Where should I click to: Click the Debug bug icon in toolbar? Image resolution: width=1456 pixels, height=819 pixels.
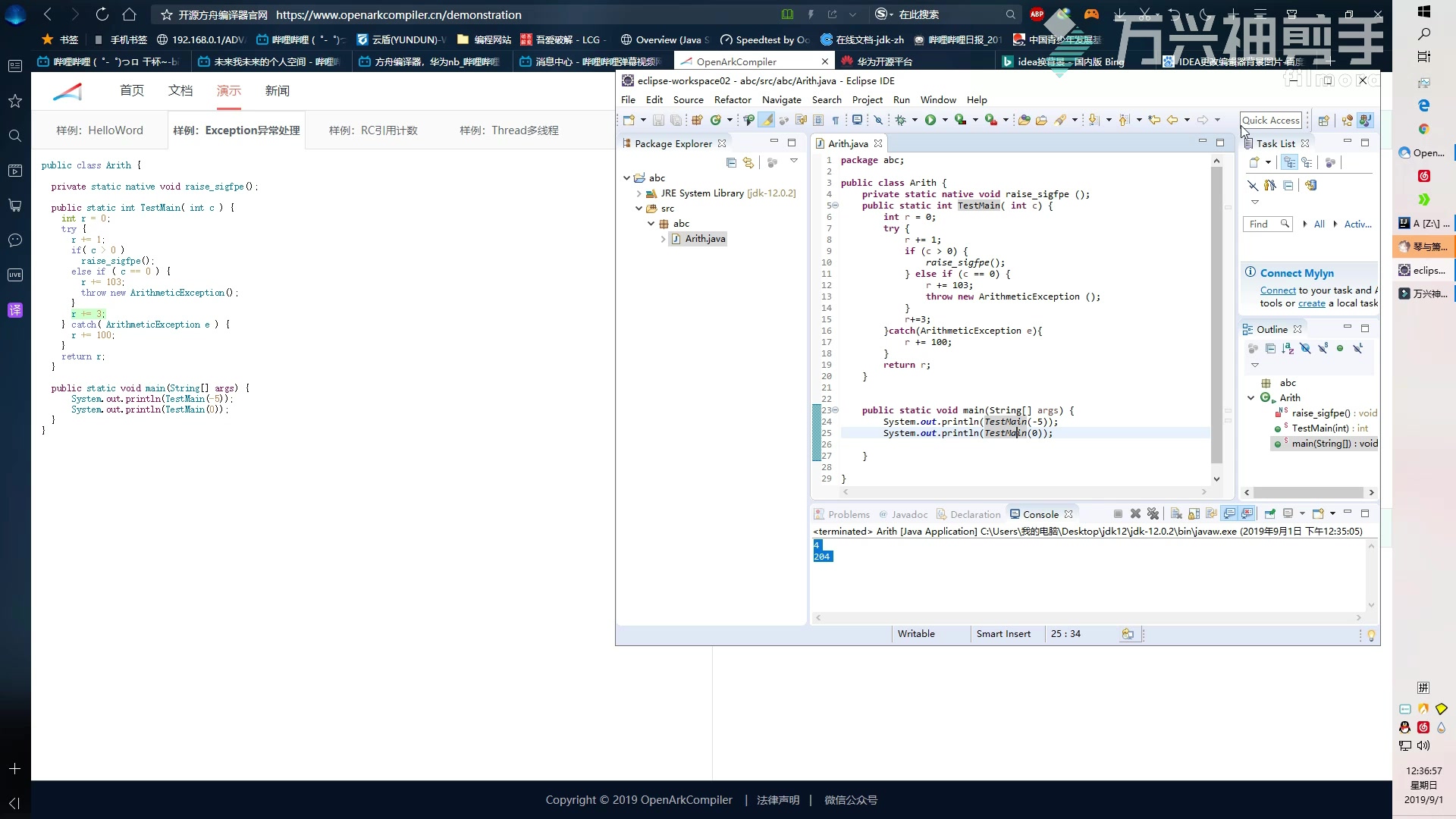[901, 120]
